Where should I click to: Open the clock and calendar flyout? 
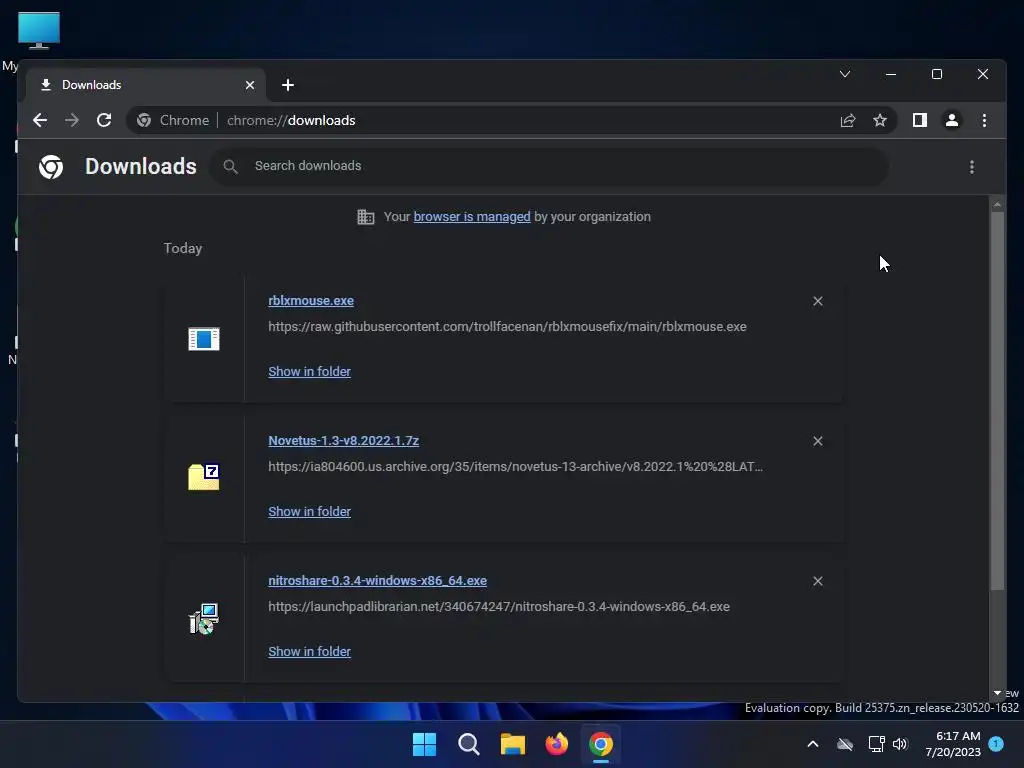click(x=953, y=744)
